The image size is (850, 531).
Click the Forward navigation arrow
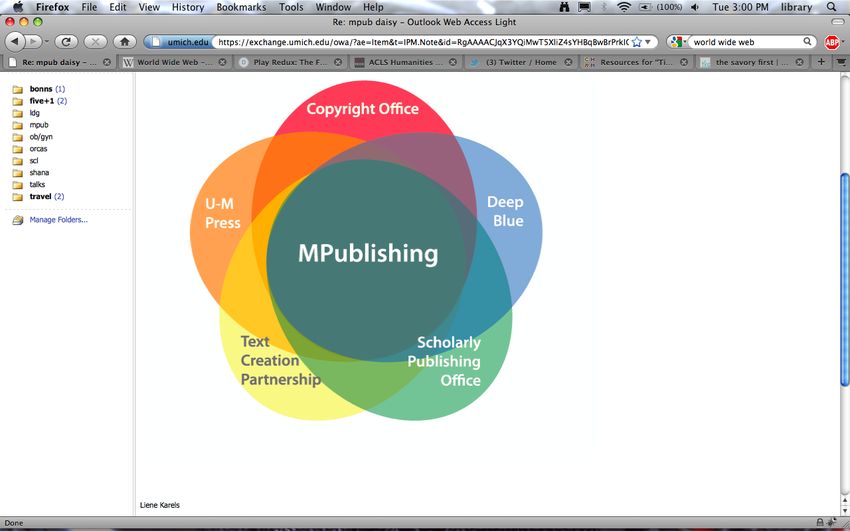click(x=33, y=42)
